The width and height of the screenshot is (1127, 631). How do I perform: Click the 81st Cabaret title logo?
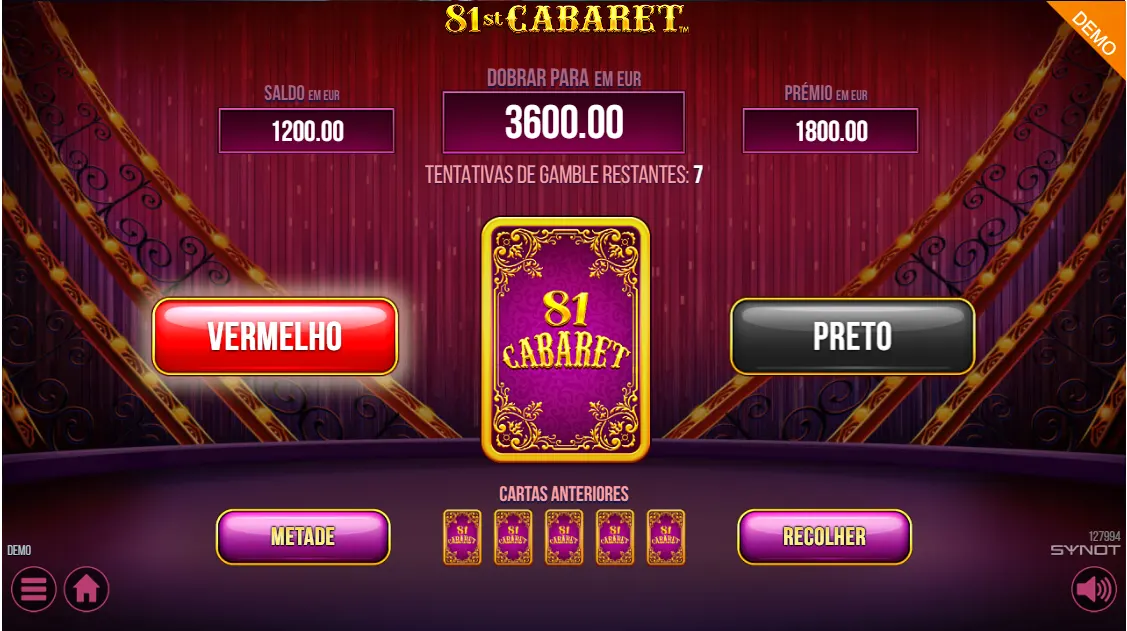566,19
